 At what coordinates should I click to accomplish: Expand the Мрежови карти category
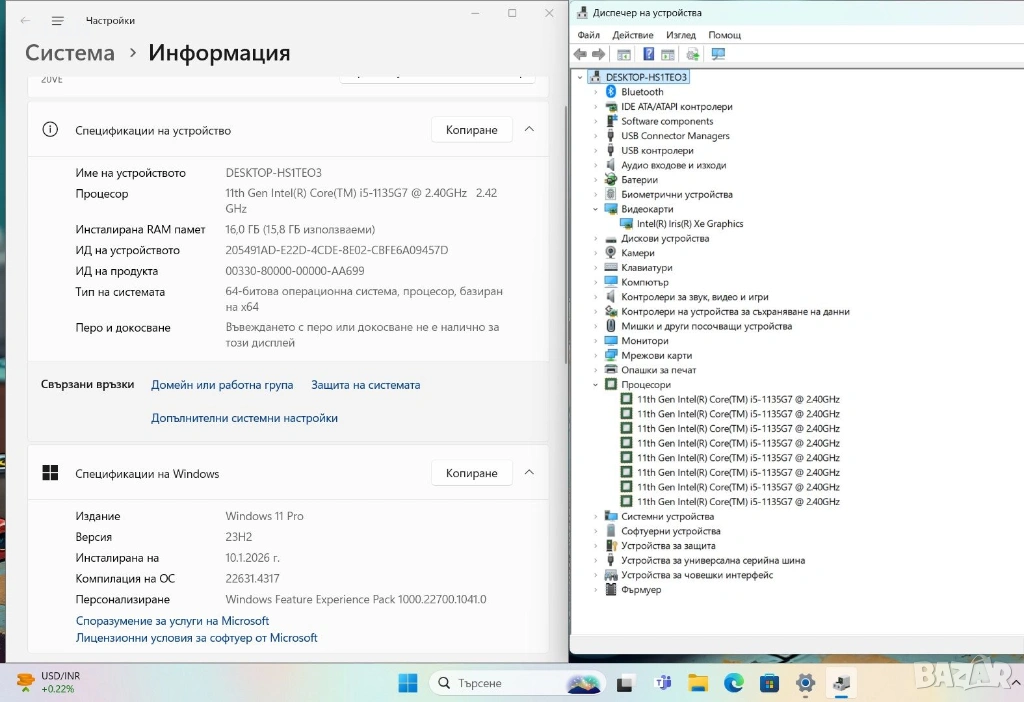coord(596,356)
